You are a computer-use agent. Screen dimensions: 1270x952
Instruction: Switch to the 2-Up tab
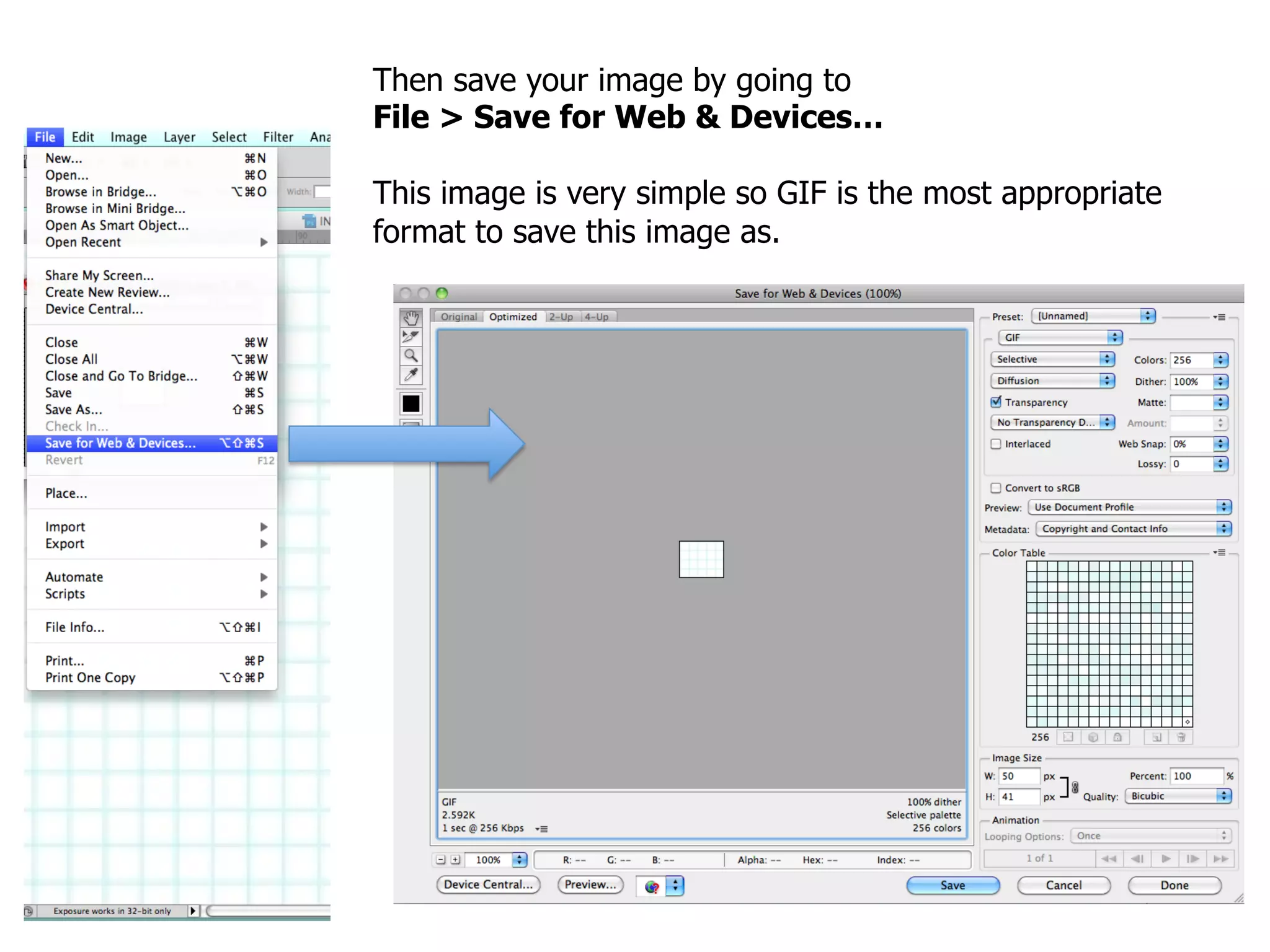(x=561, y=317)
